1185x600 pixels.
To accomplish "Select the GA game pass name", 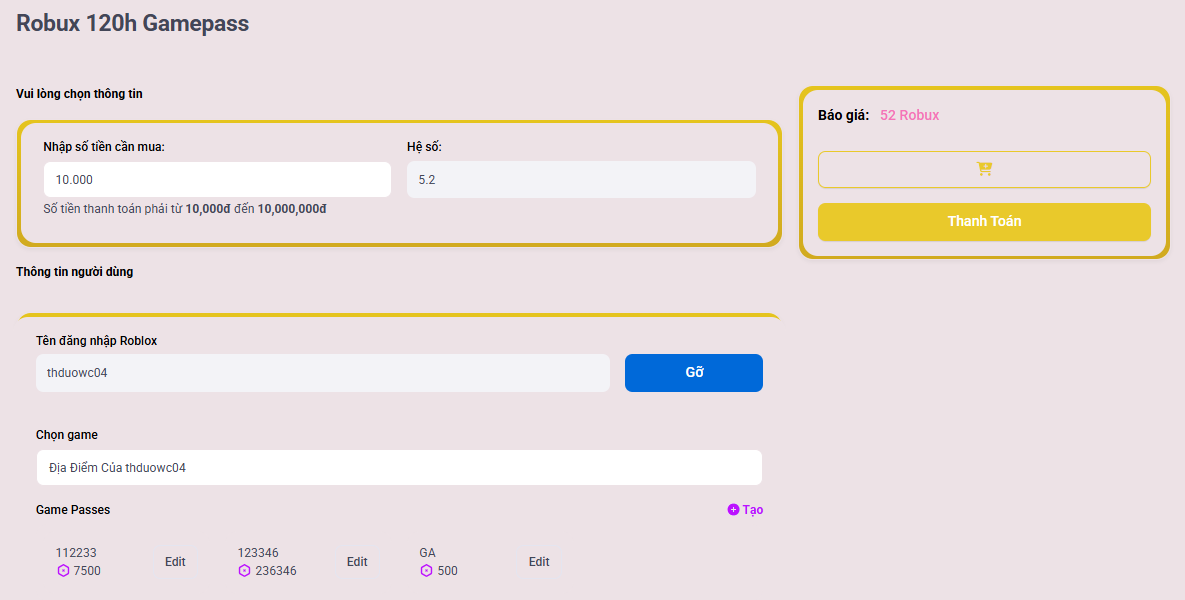I will [428, 553].
